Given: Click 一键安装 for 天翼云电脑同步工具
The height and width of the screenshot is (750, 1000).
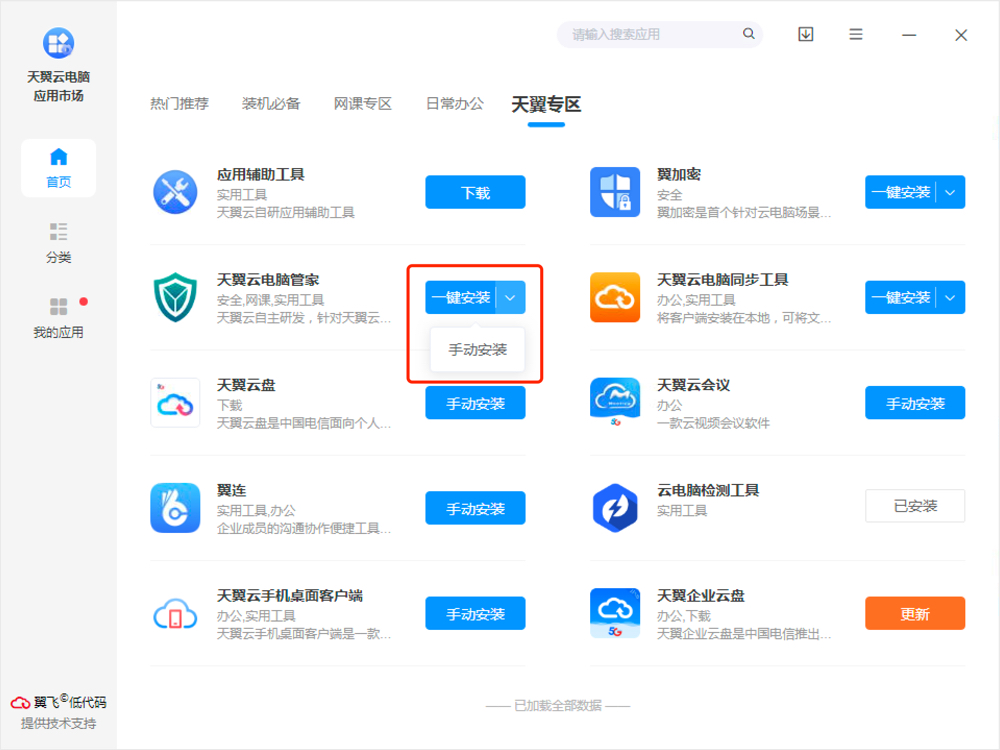Looking at the screenshot, I should 901,297.
